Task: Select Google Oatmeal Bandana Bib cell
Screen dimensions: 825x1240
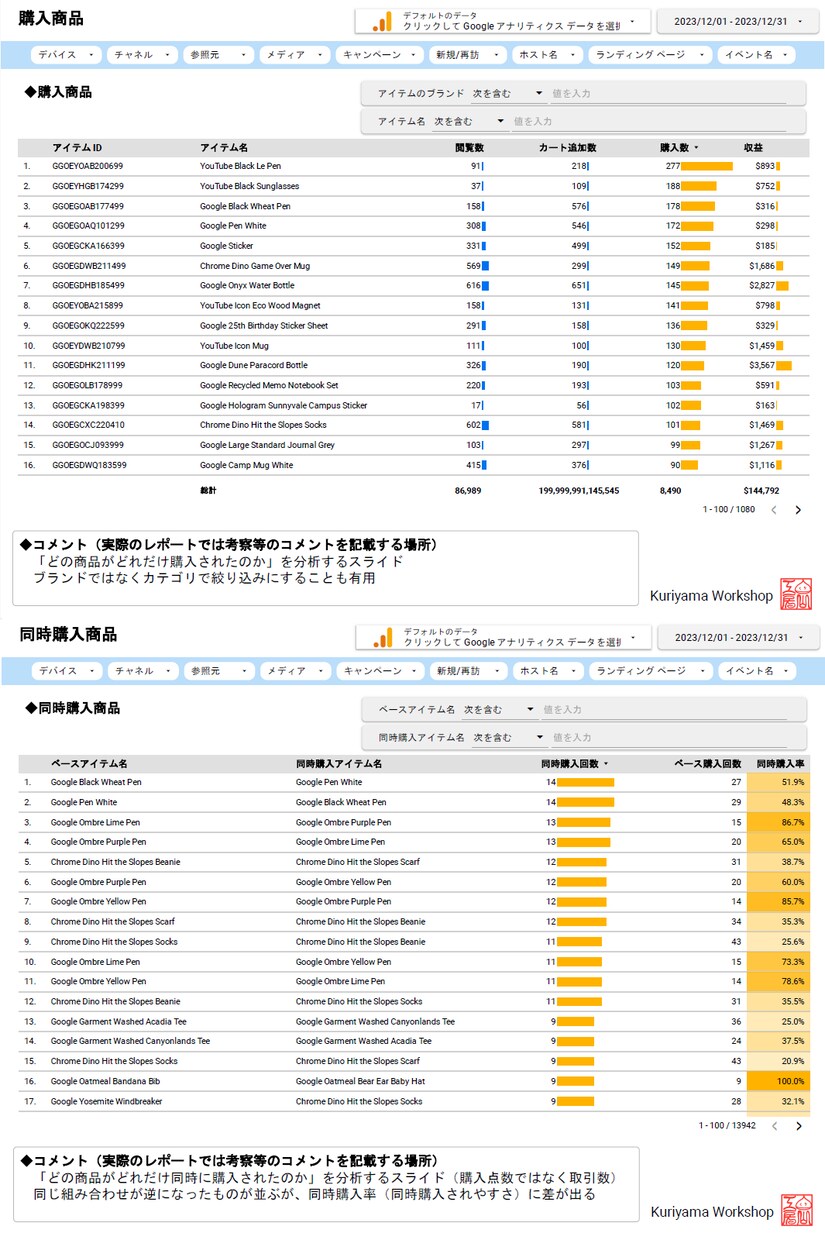Action: pos(107,1082)
